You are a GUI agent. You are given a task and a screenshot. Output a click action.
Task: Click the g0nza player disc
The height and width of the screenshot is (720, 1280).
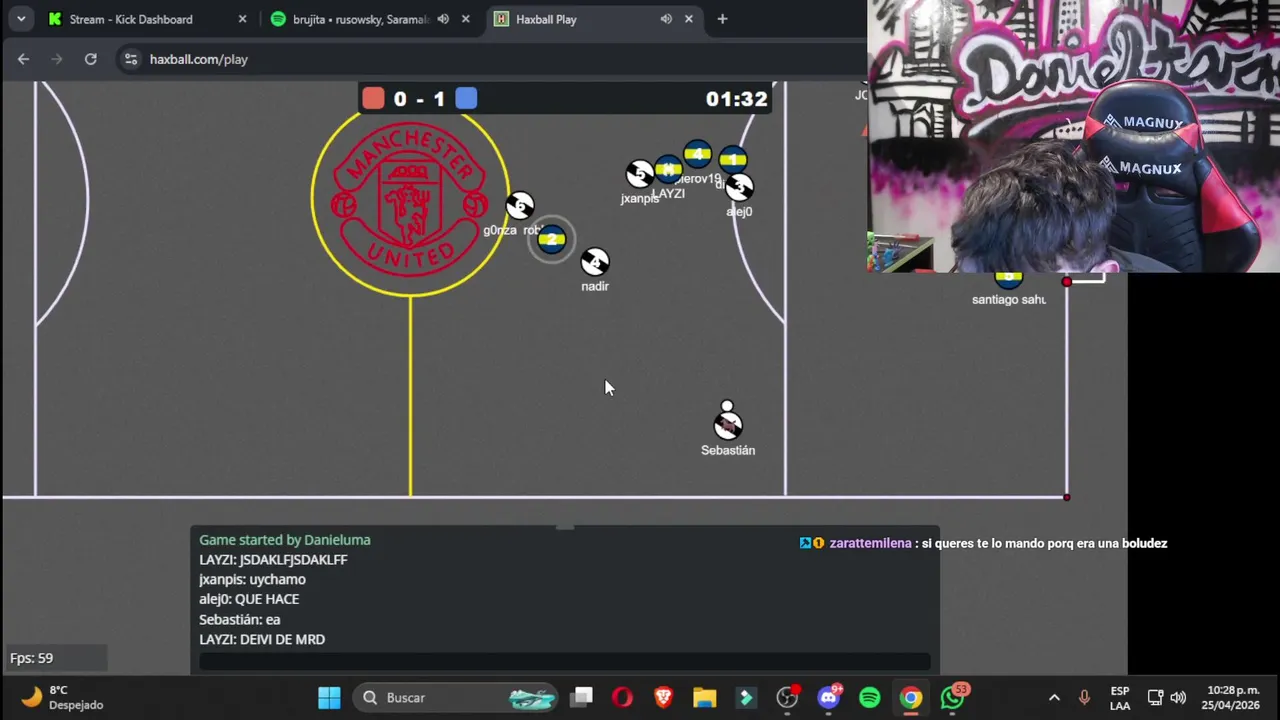519,206
